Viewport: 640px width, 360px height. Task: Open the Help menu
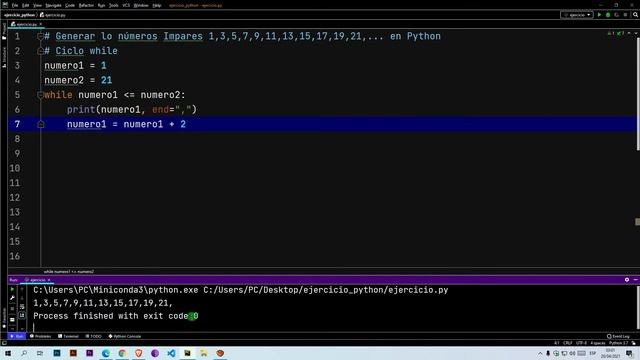[x=157, y=5]
